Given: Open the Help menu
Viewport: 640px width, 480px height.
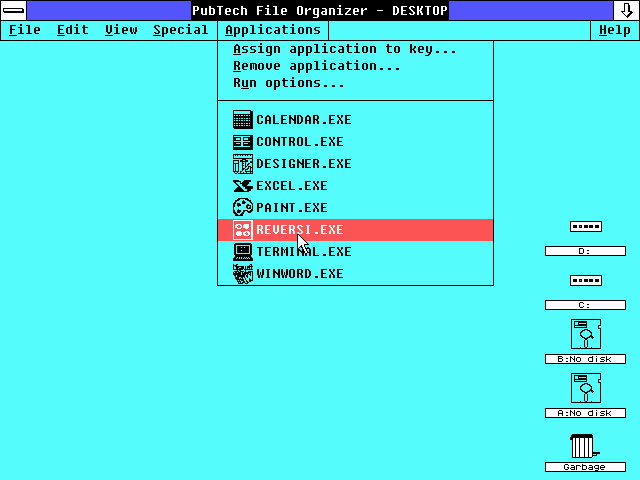Looking at the screenshot, I should 615,30.
